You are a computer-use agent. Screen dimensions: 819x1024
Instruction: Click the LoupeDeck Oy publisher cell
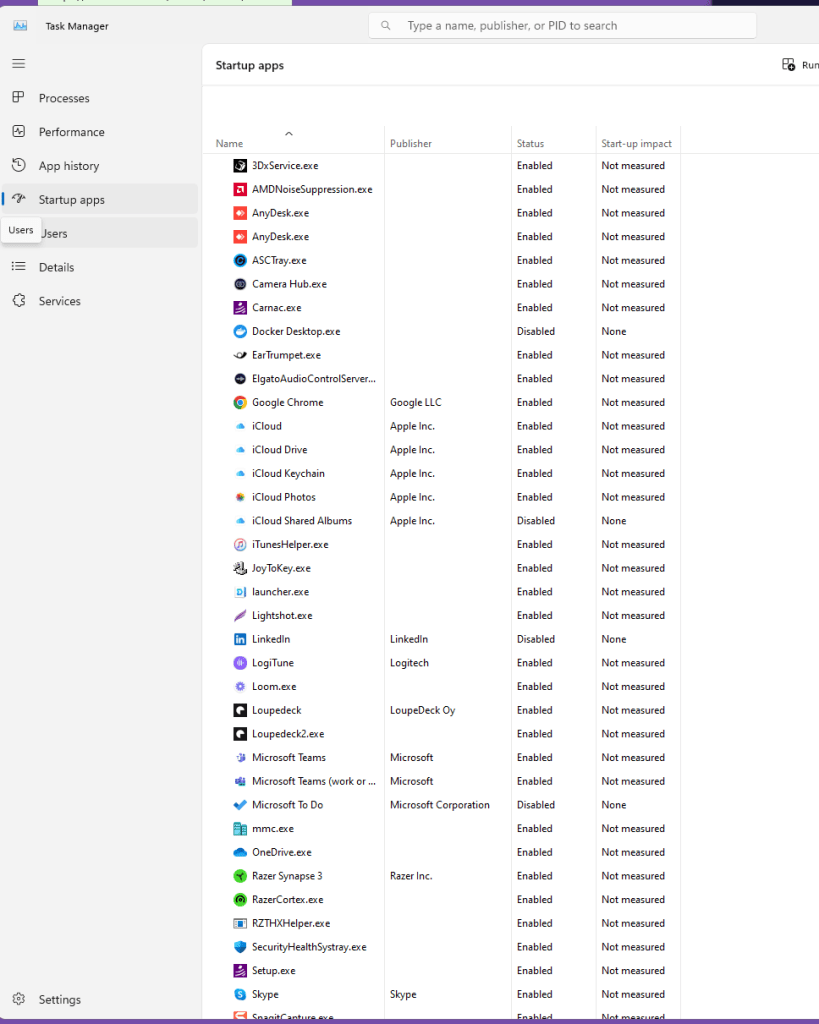pyautogui.click(x=423, y=710)
